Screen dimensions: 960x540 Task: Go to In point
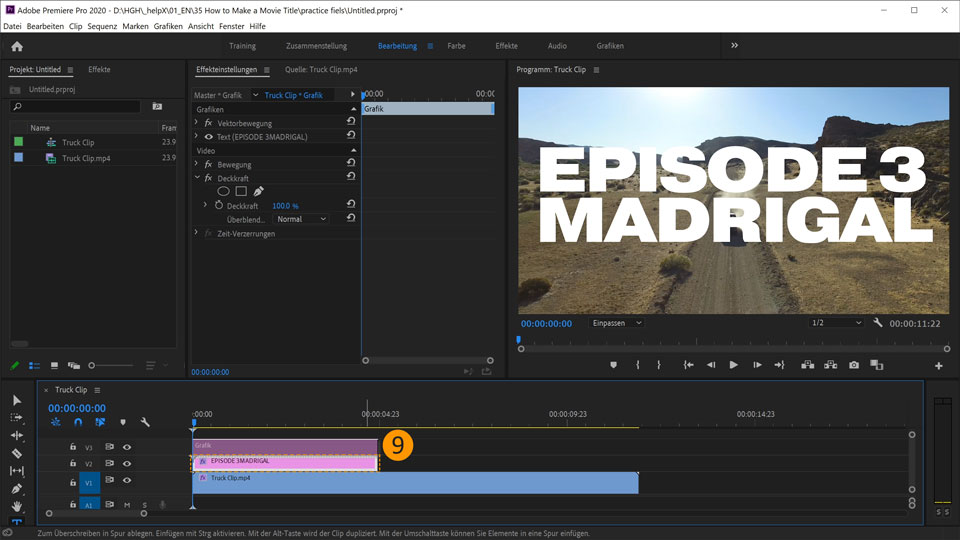(x=688, y=365)
